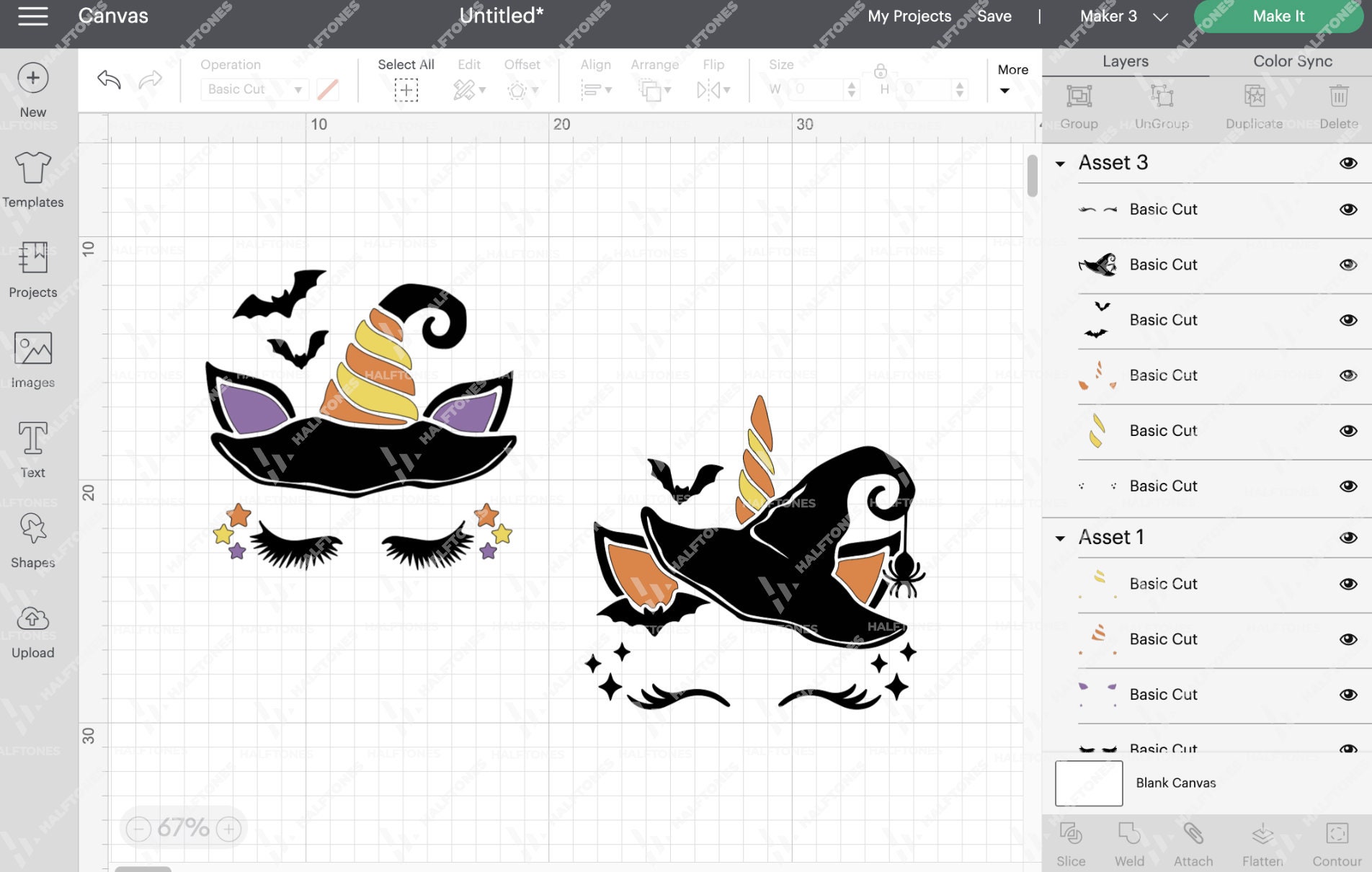Select the Slice tool
1372x872 pixels.
tap(1071, 845)
